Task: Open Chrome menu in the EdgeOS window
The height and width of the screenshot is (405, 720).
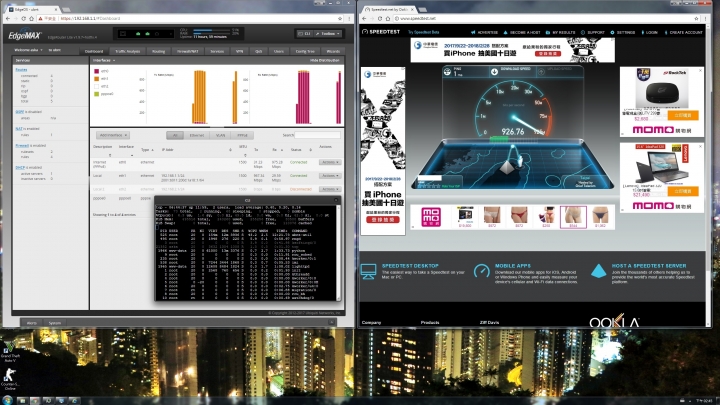Action: click(x=349, y=18)
